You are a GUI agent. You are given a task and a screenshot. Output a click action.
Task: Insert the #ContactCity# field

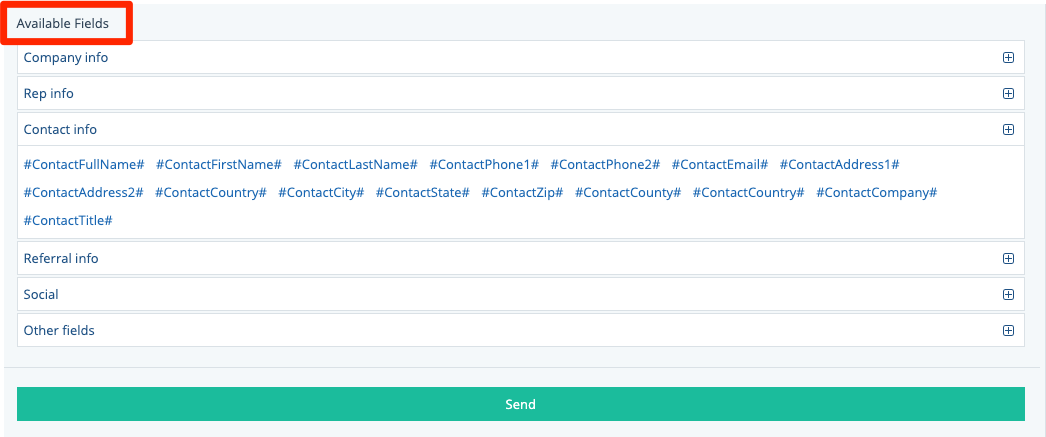321,192
